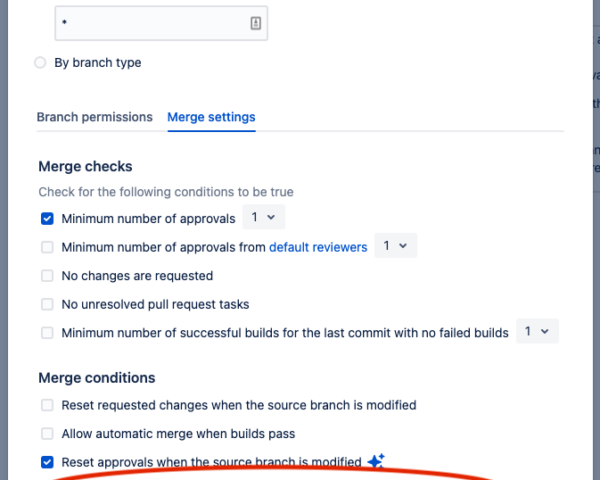Uncheck Reset approvals when source branch is modified

point(47,462)
